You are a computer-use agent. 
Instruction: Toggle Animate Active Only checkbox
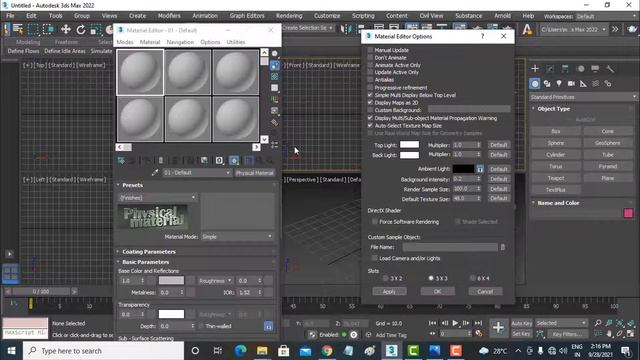[370, 65]
